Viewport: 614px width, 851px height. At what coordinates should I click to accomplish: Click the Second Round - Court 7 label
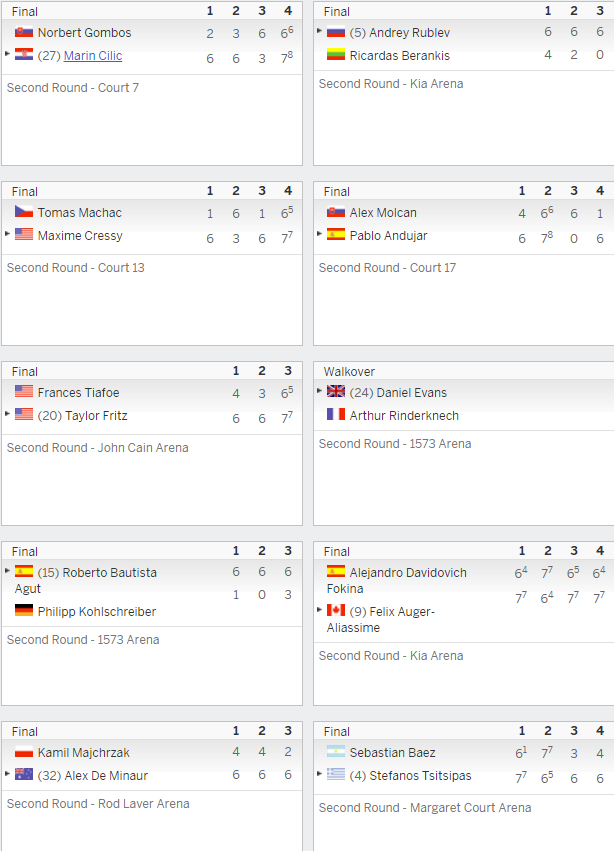tap(73, 87)
